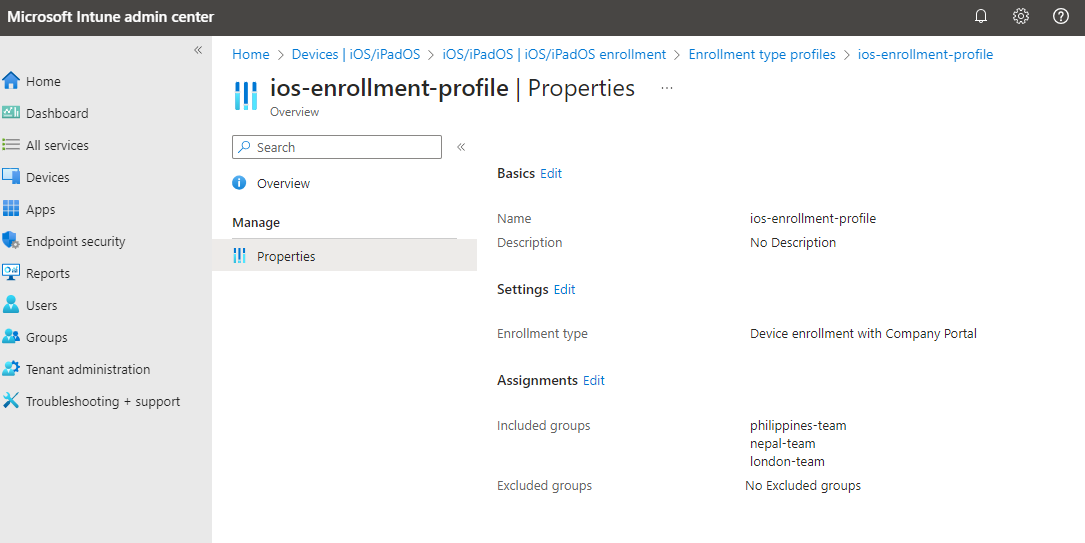The width and height of the screenshot is (1085, 543).
Task: Select Overview in the resource menu
Action: coord(283,184)
